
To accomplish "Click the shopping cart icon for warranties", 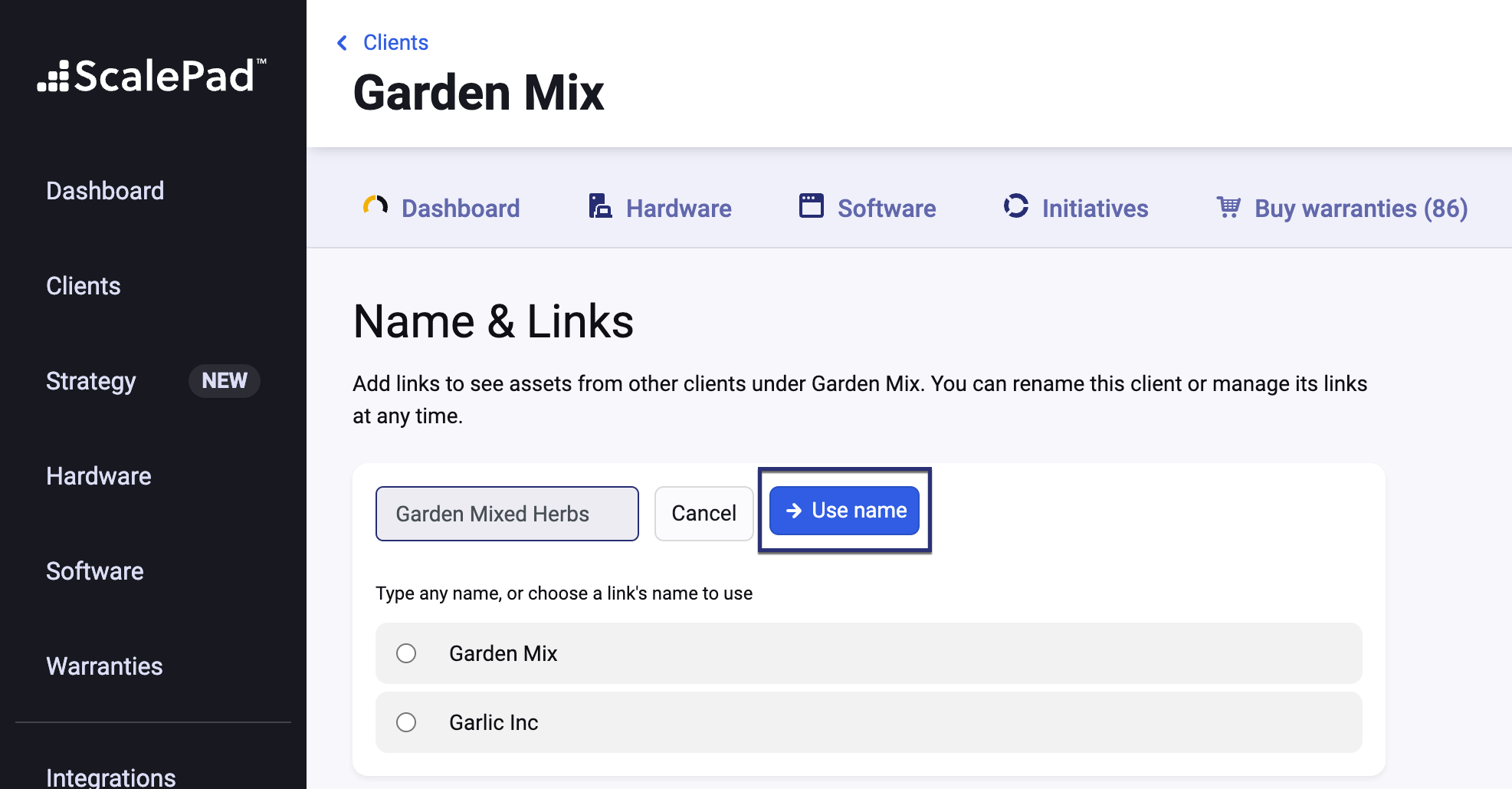I will click(1228, 206).
